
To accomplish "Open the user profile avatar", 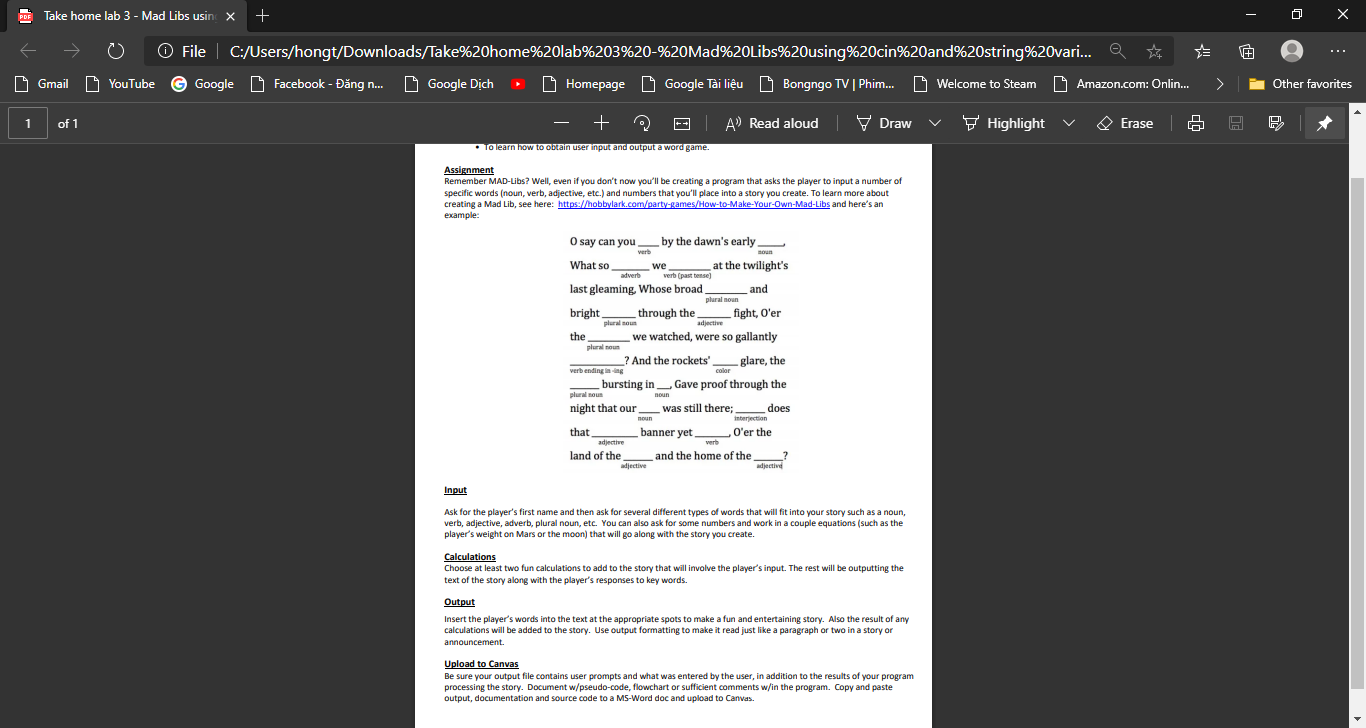I will click(x=1292, y=51).
